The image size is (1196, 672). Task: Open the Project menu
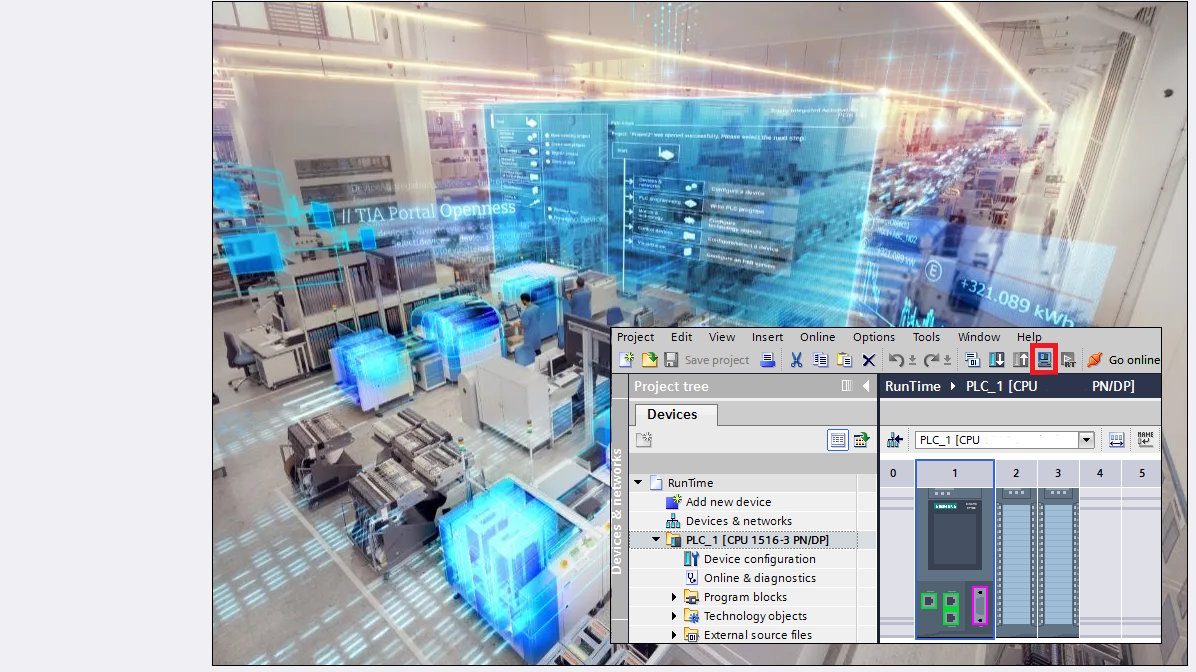point(635,337)
